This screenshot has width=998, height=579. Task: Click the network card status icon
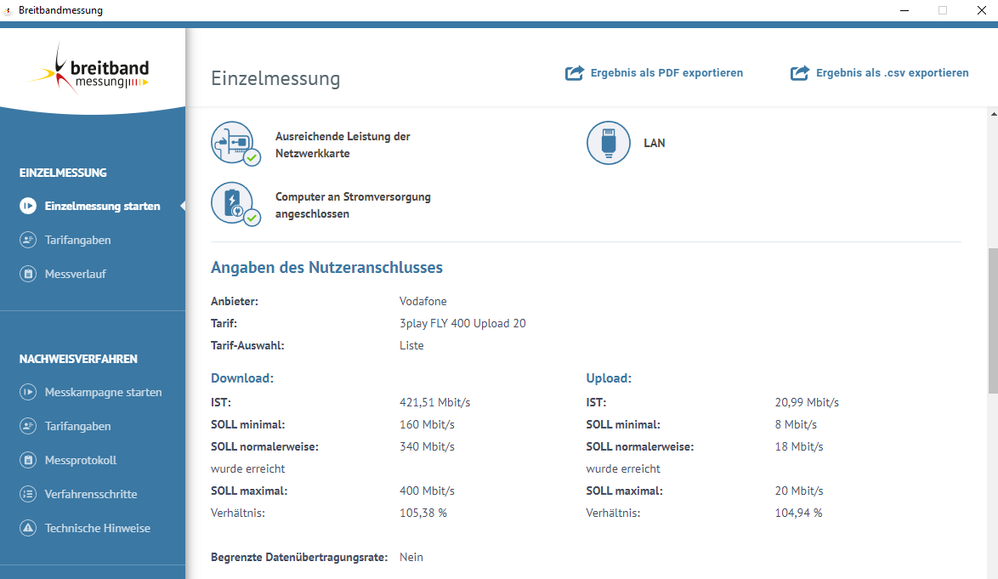(x=235, y=143)
